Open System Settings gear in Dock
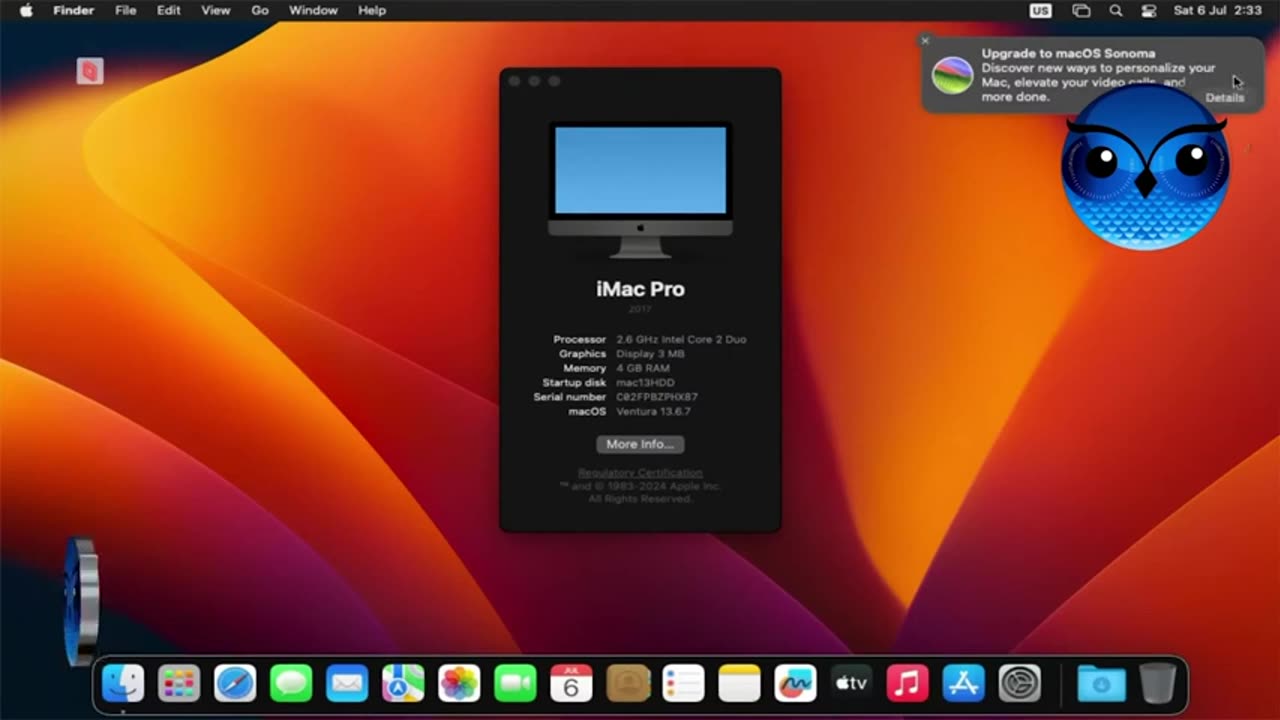Screen dimensions: 1280x720 (1020, 684)
